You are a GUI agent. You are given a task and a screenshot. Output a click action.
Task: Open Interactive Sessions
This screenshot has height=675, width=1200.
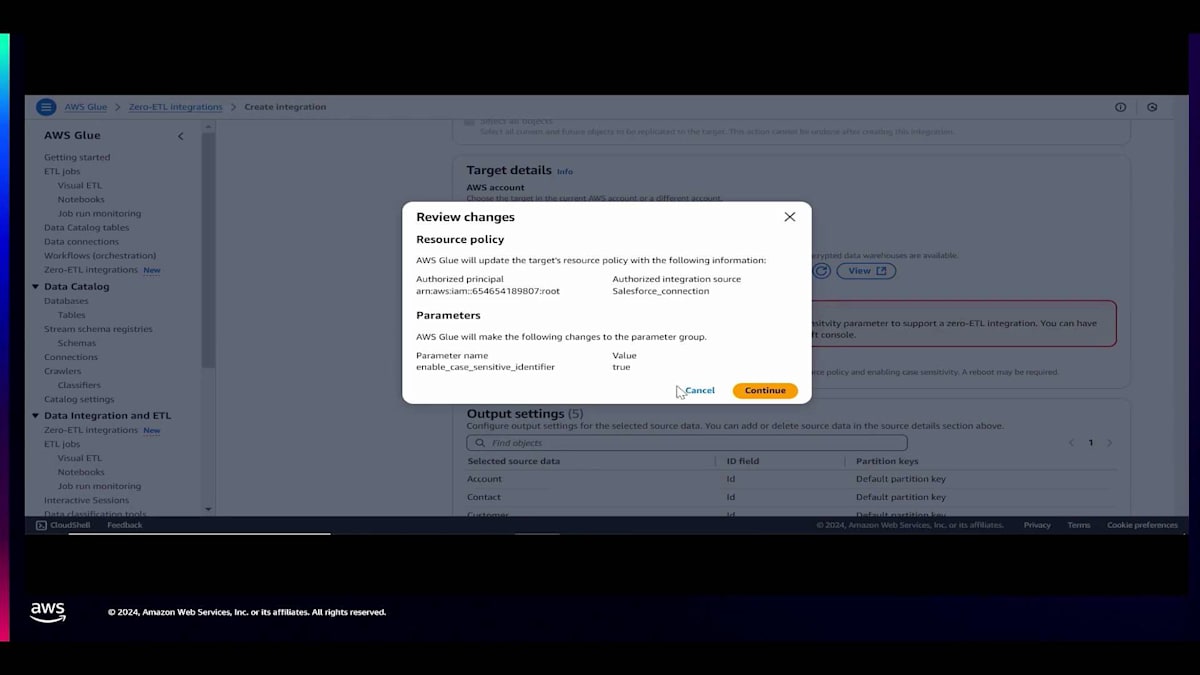pos(87,500)
